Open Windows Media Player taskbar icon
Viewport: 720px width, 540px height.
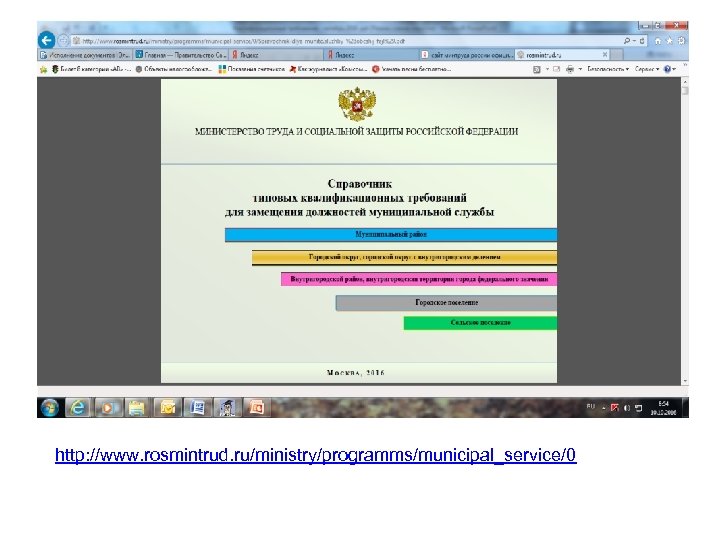pyautogui.click(x=108, y=408)
